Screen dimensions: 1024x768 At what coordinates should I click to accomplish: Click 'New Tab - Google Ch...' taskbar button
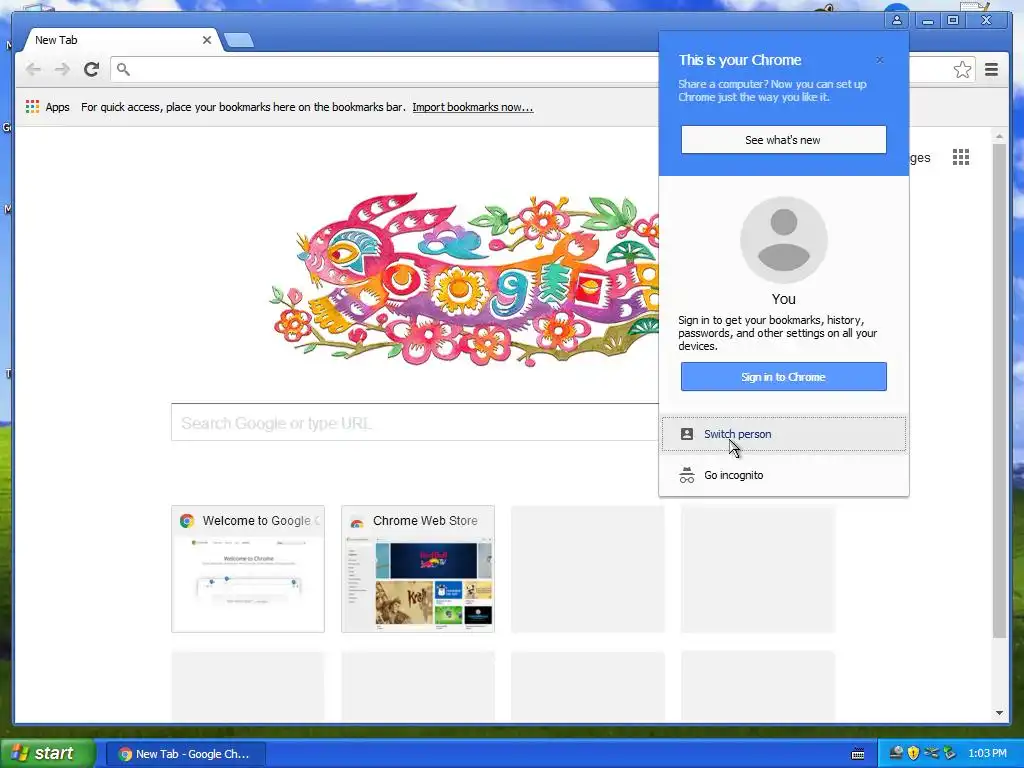click(x=185, y=754)
